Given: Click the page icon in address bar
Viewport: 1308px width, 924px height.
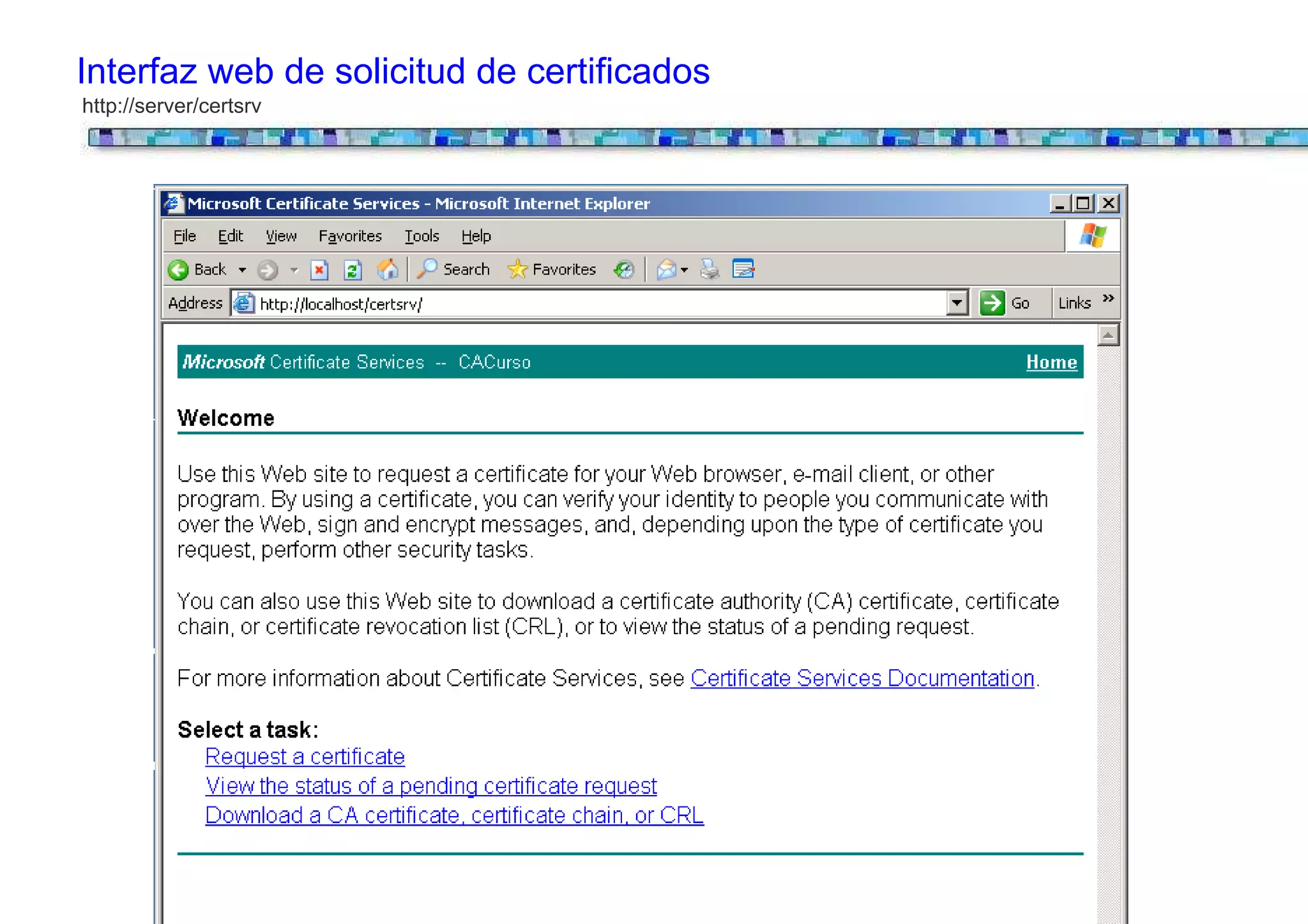Looking at the screenshot, I should point(243,303).
